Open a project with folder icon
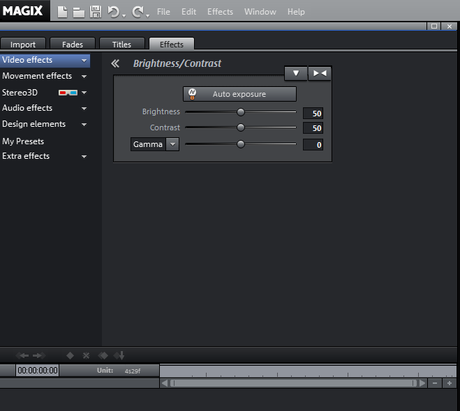 tap(79, 12)
